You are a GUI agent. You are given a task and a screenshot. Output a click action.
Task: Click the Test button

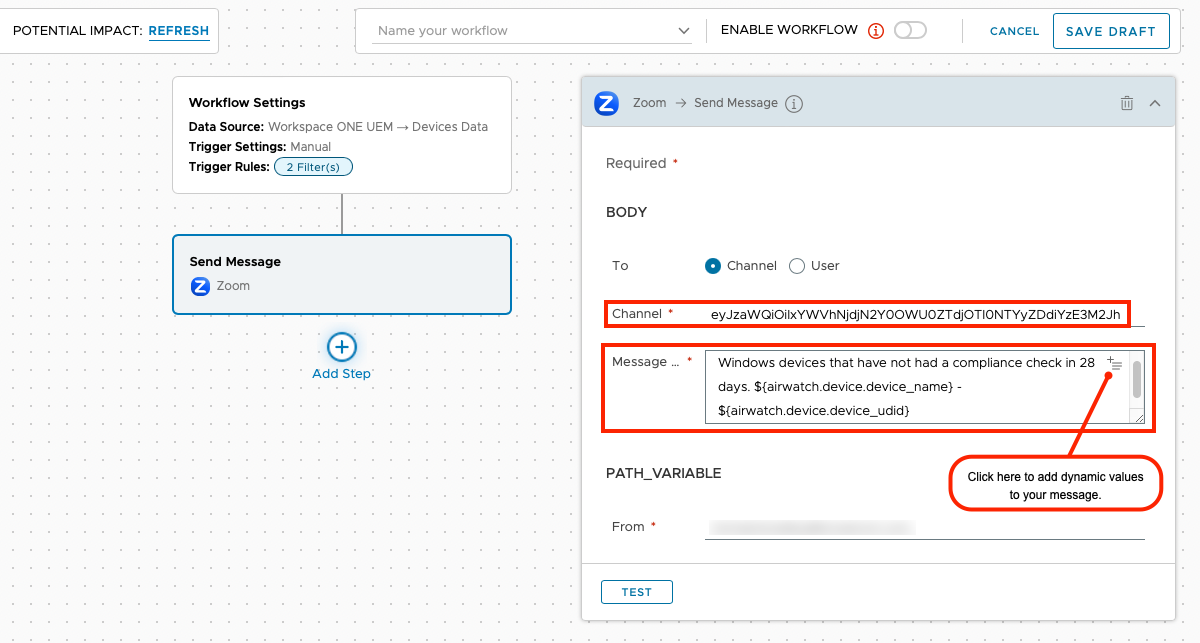pos(636,592)
